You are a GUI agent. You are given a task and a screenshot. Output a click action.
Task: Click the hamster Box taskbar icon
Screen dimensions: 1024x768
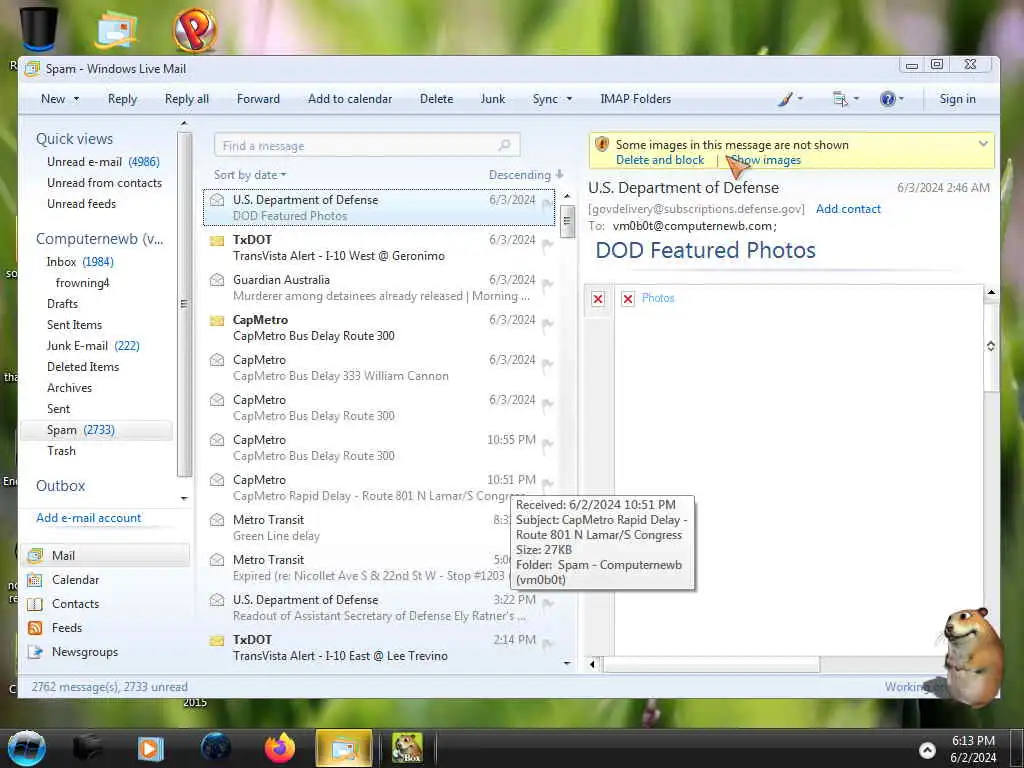point(407,748)
